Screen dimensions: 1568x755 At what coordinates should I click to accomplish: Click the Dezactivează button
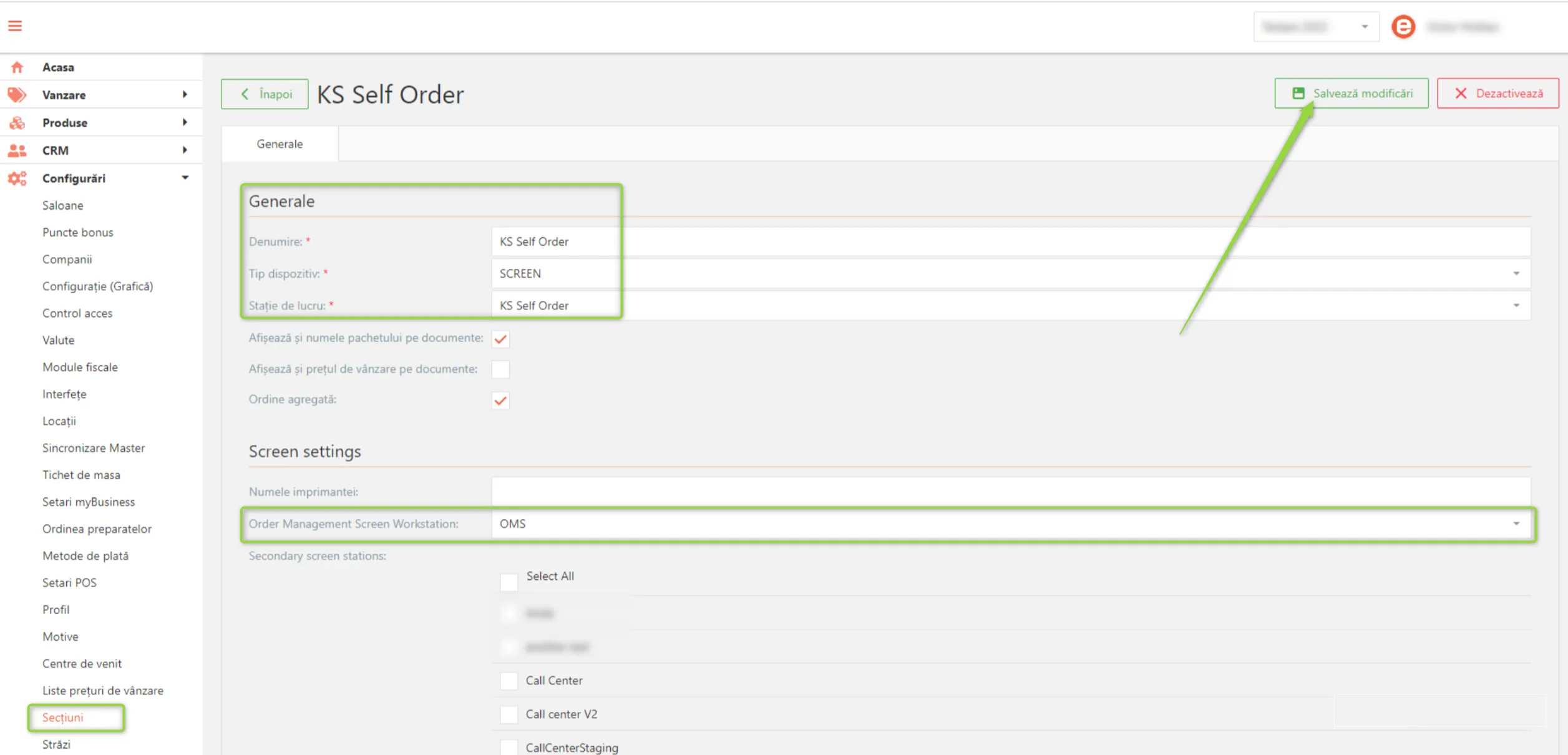pyautogui.click(x=1497, y=93)
